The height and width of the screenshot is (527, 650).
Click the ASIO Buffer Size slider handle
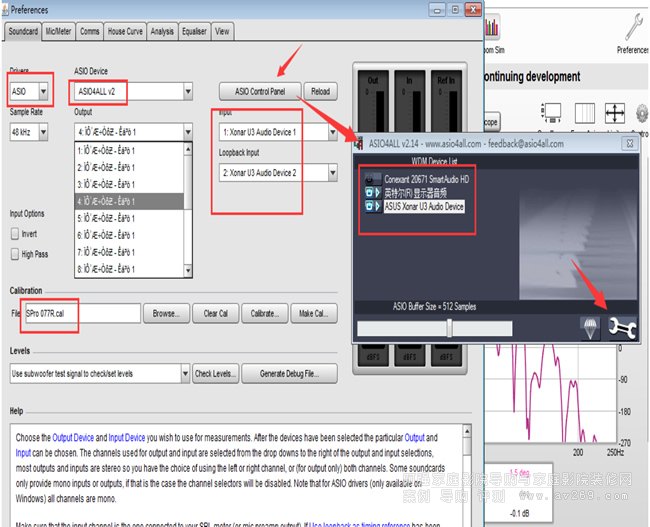pos(450,327)
